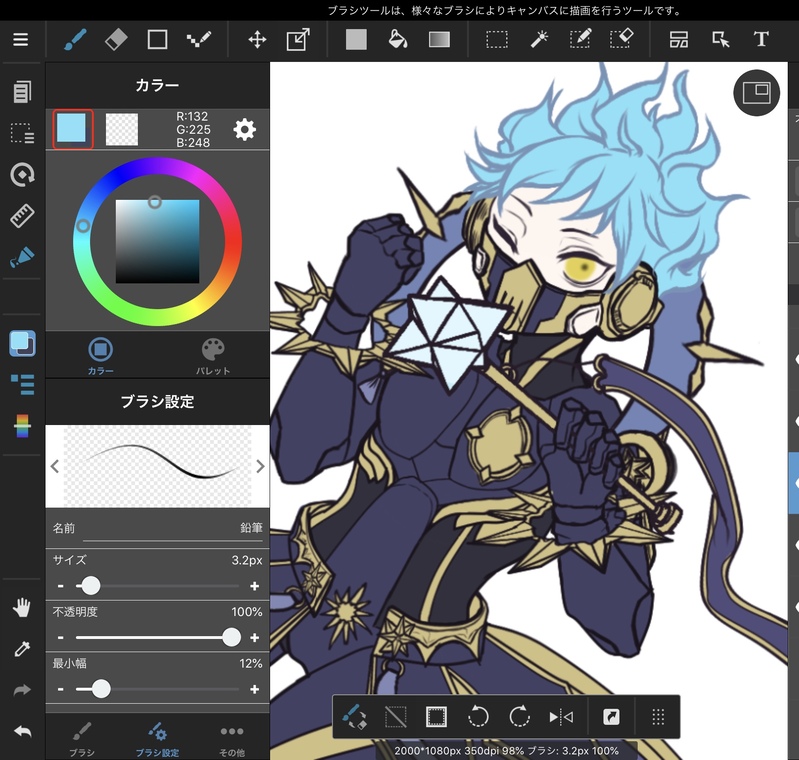This screenshot has height=760, width=799.
Task: Click the サイズ slider handle
Action: tap(91, 586)
